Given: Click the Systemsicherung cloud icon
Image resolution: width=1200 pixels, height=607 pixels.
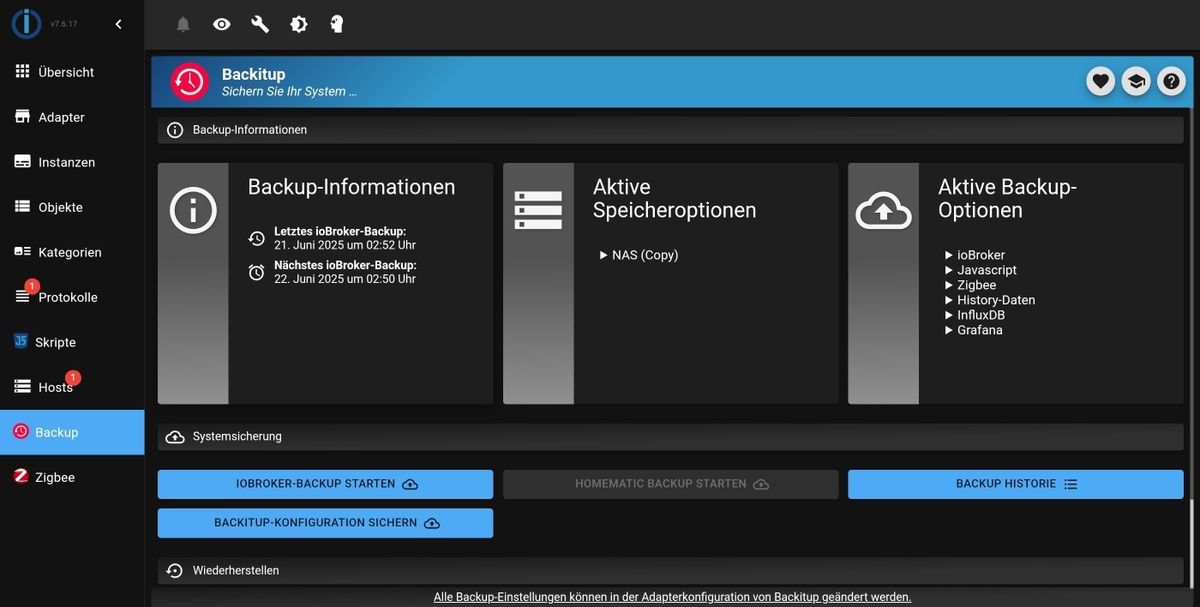Looking at the screenshot, I should (175, 437).
